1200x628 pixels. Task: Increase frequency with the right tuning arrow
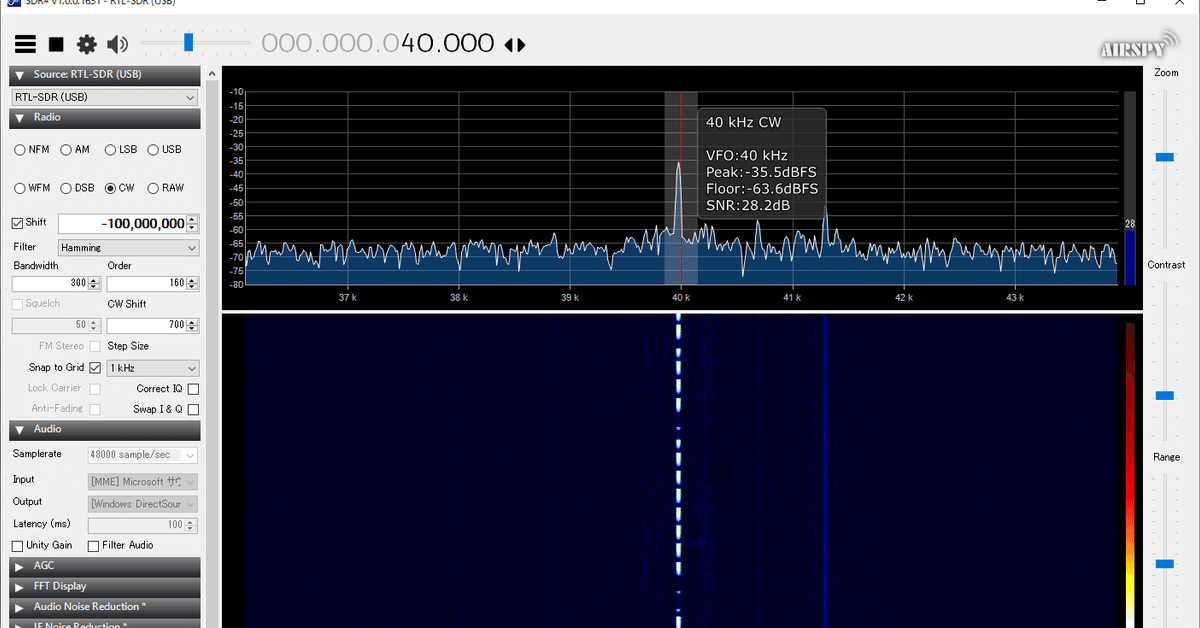coord(522,43)
